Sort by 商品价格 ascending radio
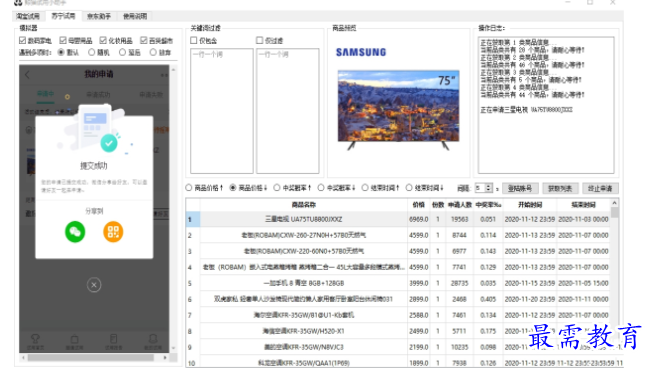 [x=189, y=188]
